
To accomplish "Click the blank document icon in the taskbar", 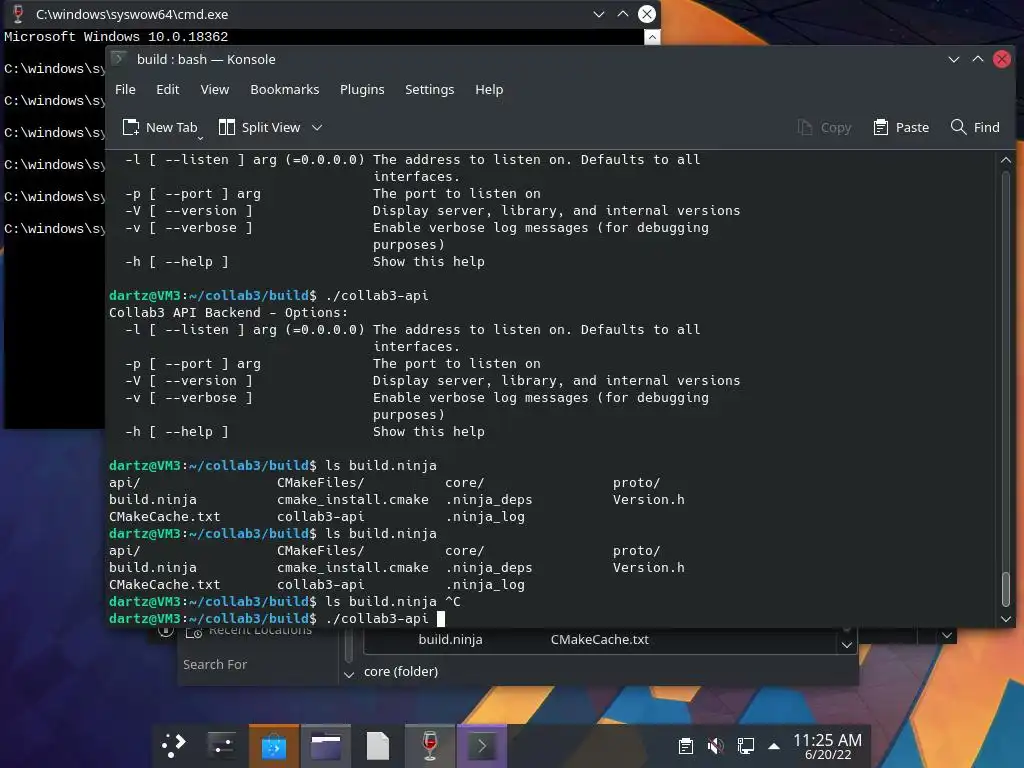I will pos(377,745).
